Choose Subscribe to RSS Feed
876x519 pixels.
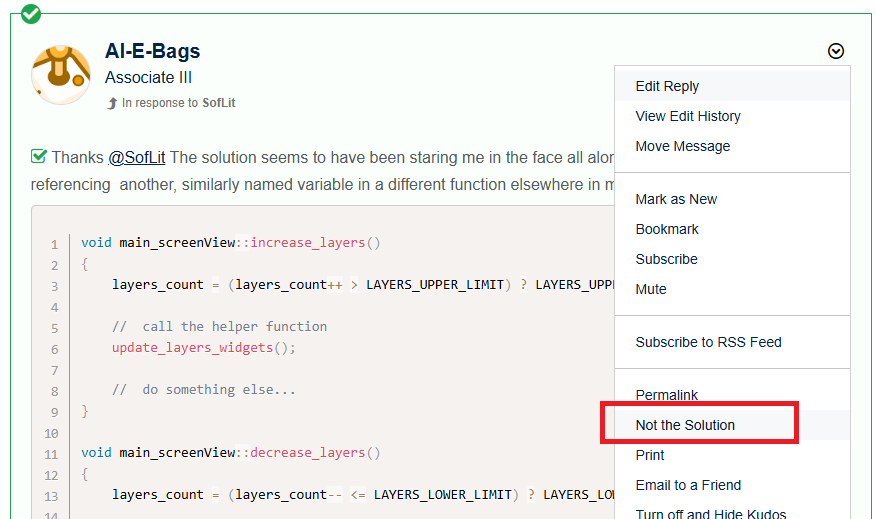point(732,342)
